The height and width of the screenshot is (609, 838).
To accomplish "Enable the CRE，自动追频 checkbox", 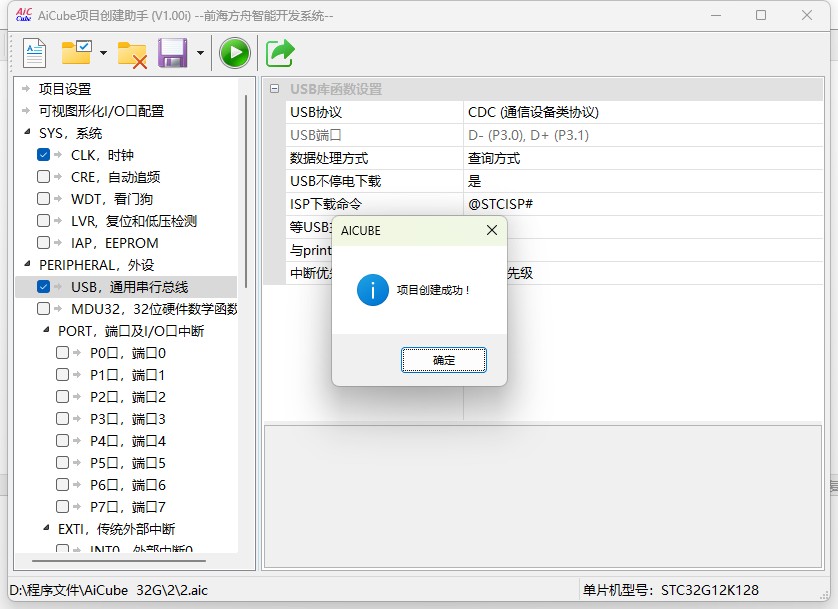I will point(43,177).
